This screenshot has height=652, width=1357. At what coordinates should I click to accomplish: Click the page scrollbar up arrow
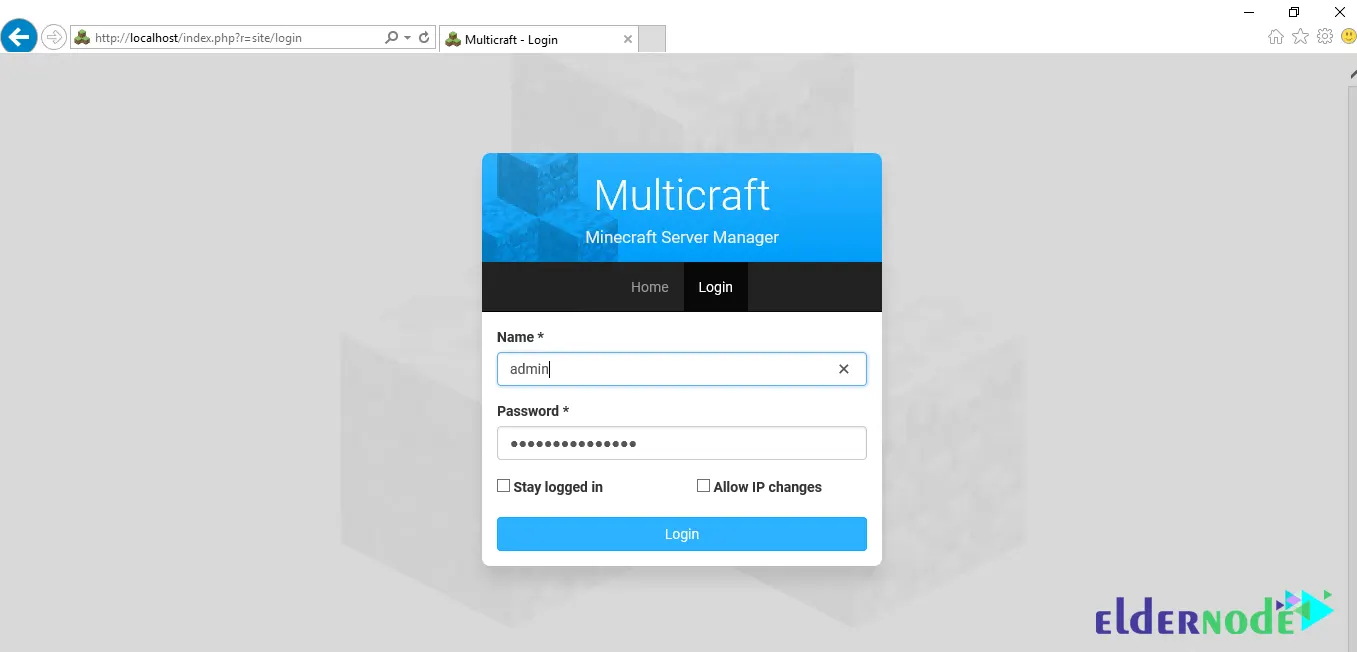tap(1352, 72)
